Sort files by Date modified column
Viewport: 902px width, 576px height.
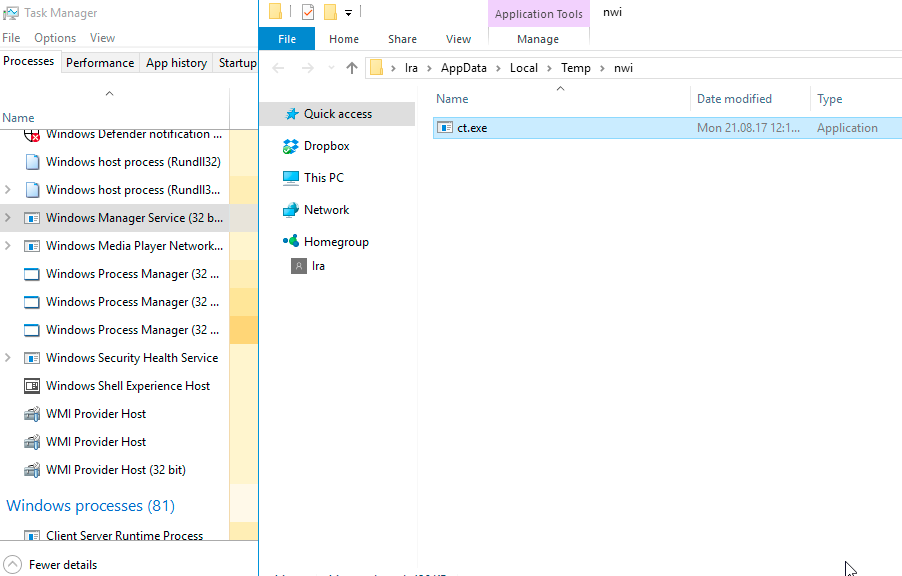click(x=734, y=99)
